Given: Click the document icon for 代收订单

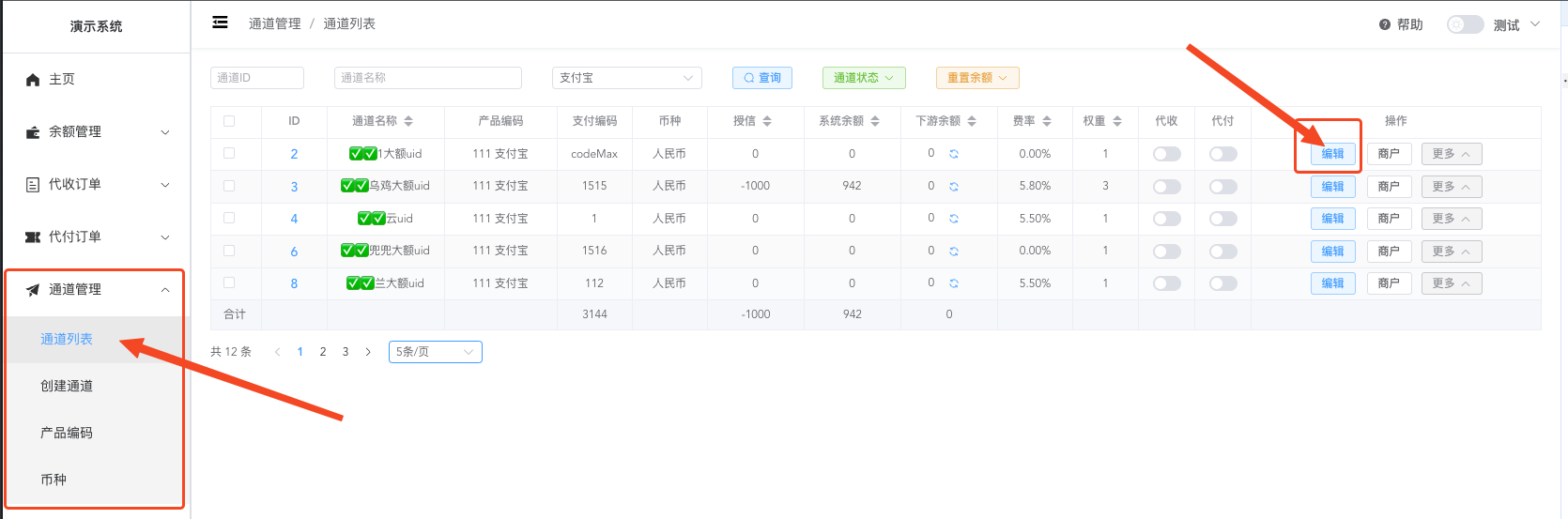Looking at the screenshot, I should click(x=33, y=185).
